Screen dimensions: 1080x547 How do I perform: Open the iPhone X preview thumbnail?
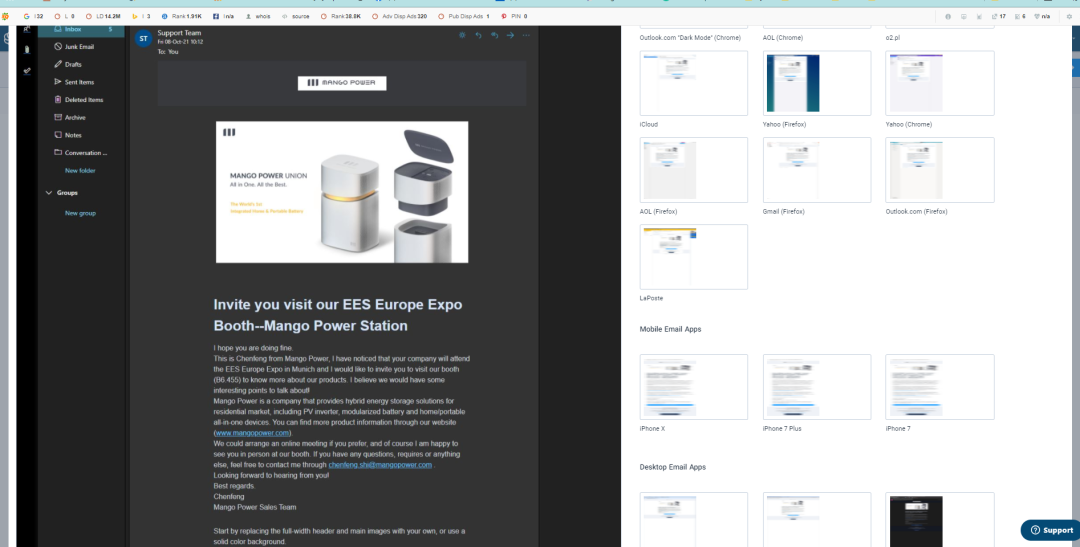[x=694, y=387]
